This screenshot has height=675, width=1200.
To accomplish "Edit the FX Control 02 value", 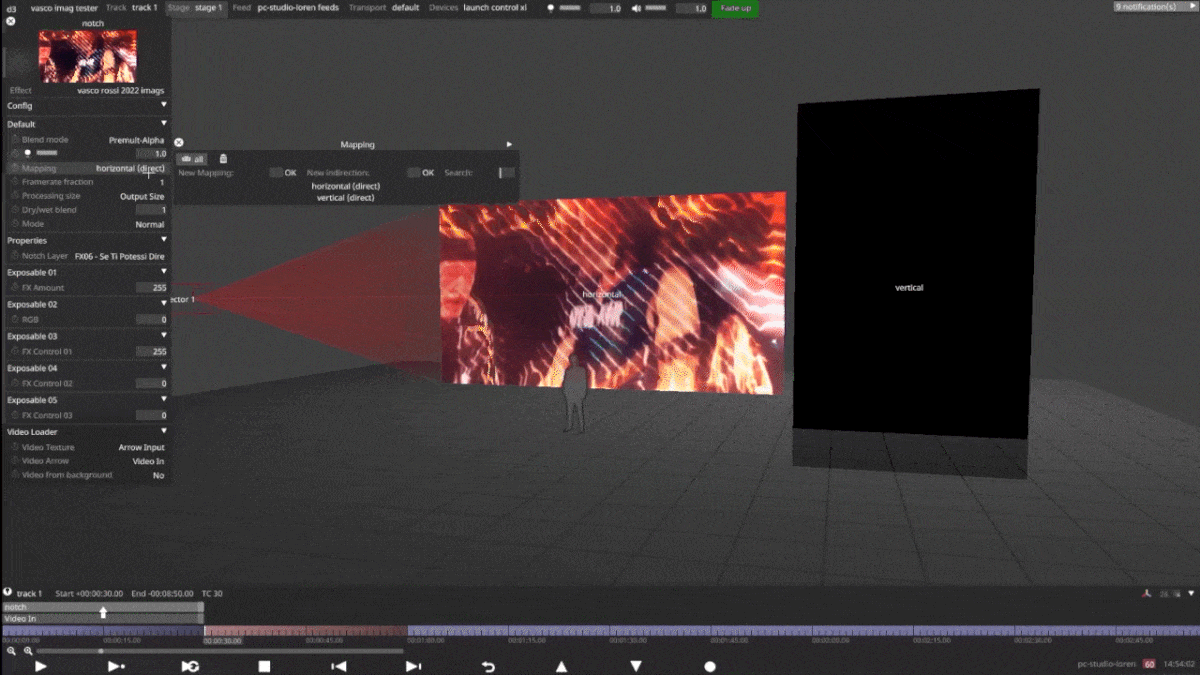I will click(x=152, y=383).
